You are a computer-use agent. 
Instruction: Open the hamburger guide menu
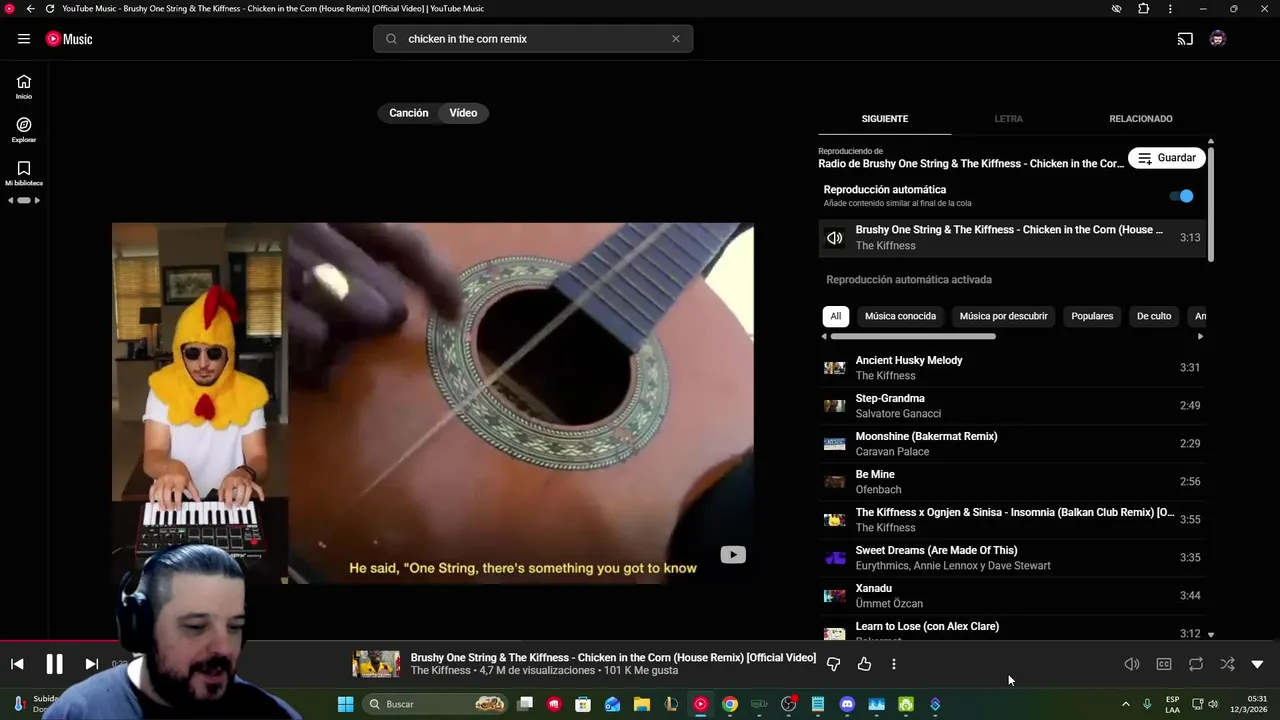point(24,39)
